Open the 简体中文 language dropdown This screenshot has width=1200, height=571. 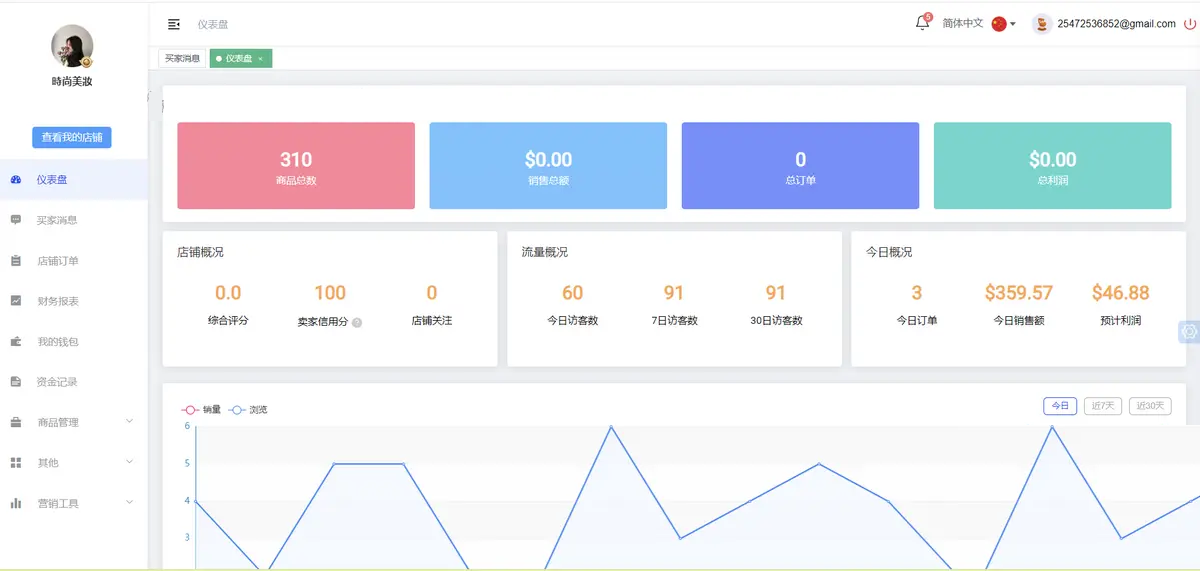pos(979,24)
